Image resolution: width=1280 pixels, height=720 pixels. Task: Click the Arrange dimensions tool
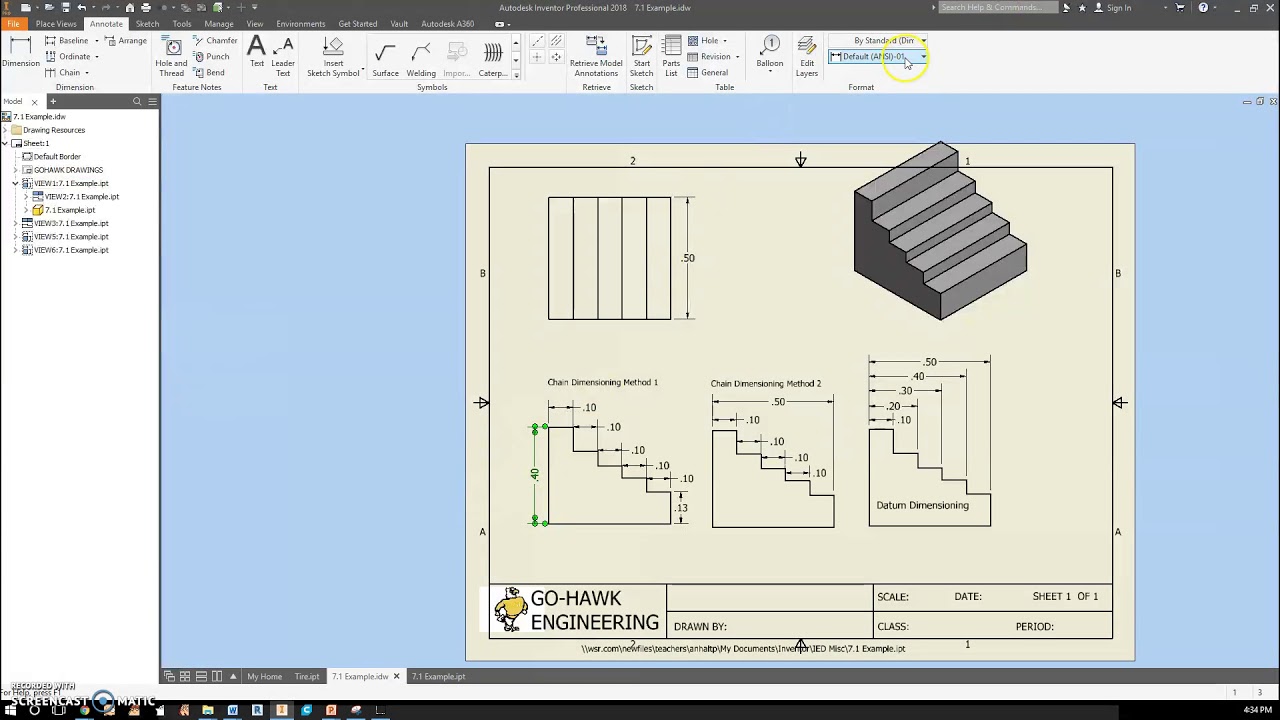(x=125, y=41)
